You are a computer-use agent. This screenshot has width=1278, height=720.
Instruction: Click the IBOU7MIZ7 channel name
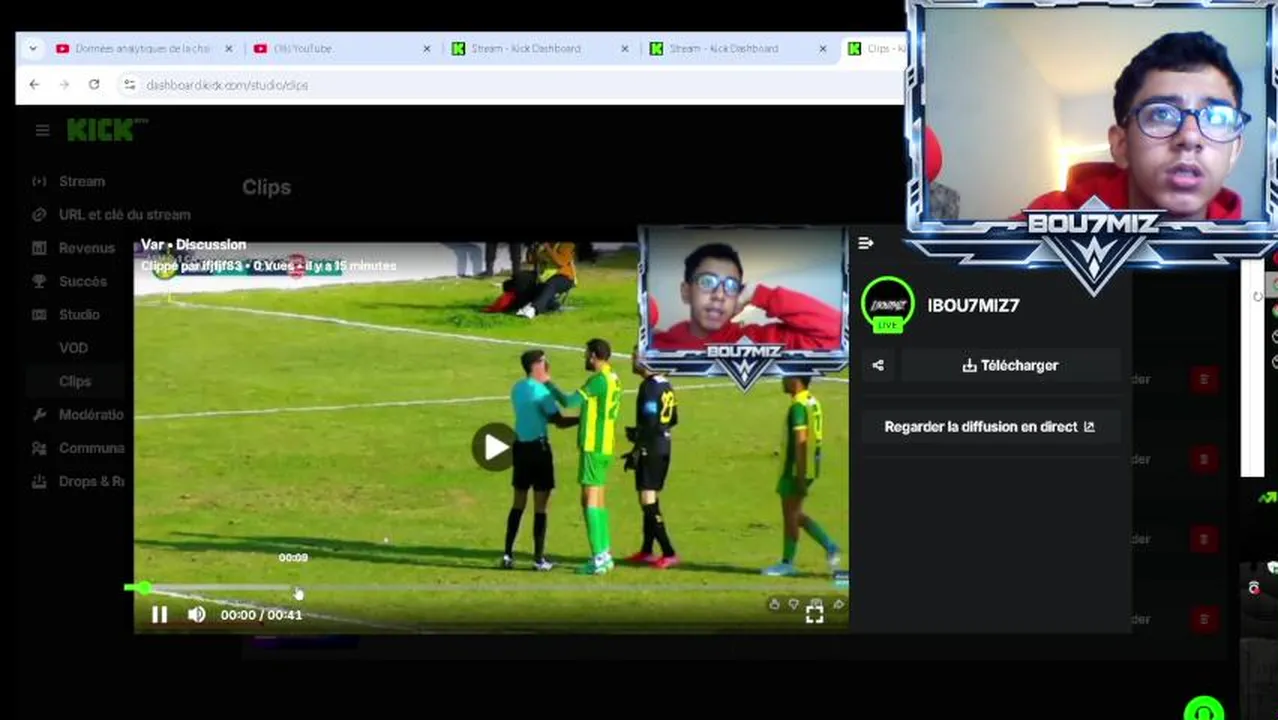(x=973, y=305)
